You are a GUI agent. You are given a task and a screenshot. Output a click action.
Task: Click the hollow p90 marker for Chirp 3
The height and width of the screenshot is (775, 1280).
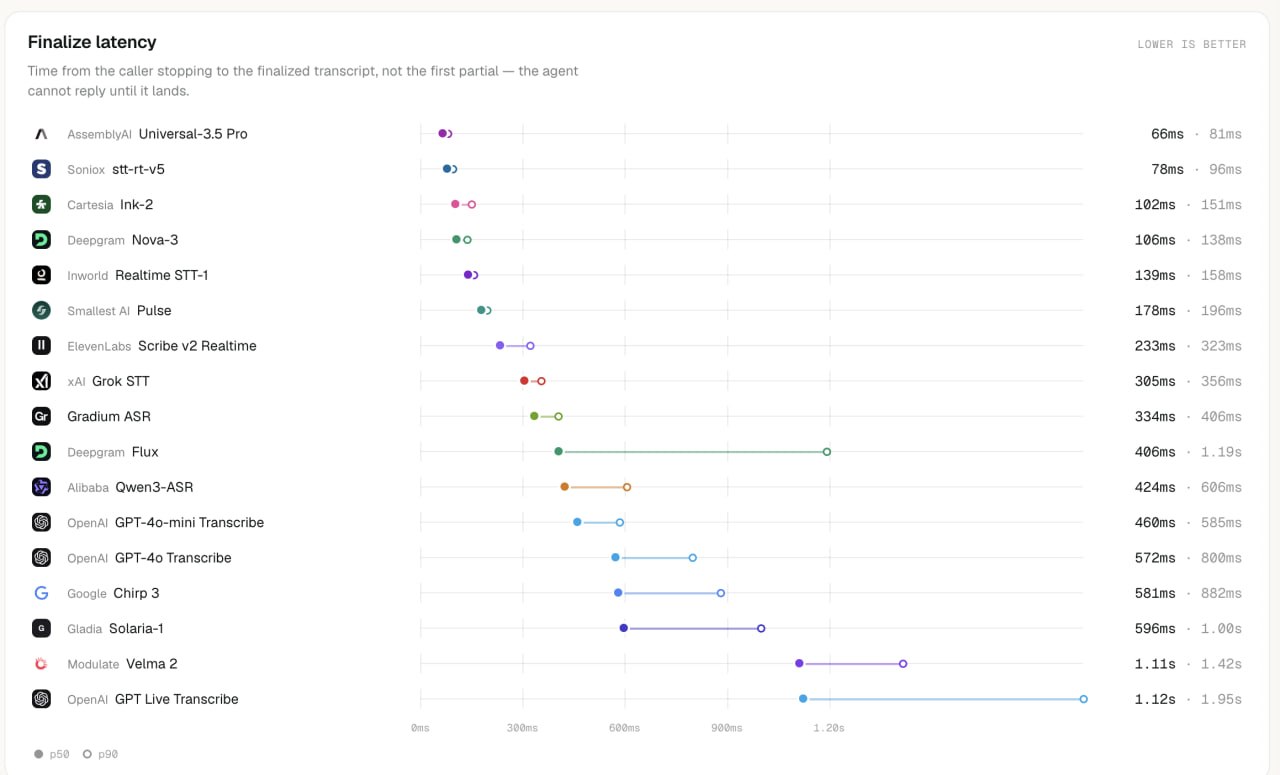(x=721, y=593)
